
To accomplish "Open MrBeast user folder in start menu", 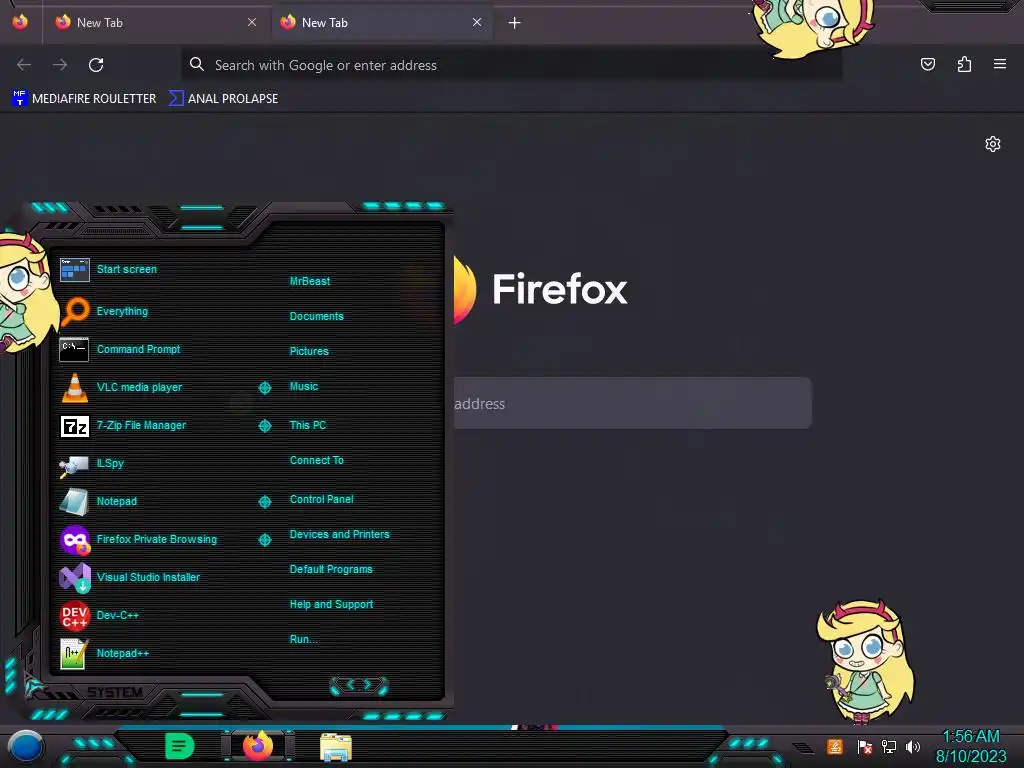I will (310, 281).
